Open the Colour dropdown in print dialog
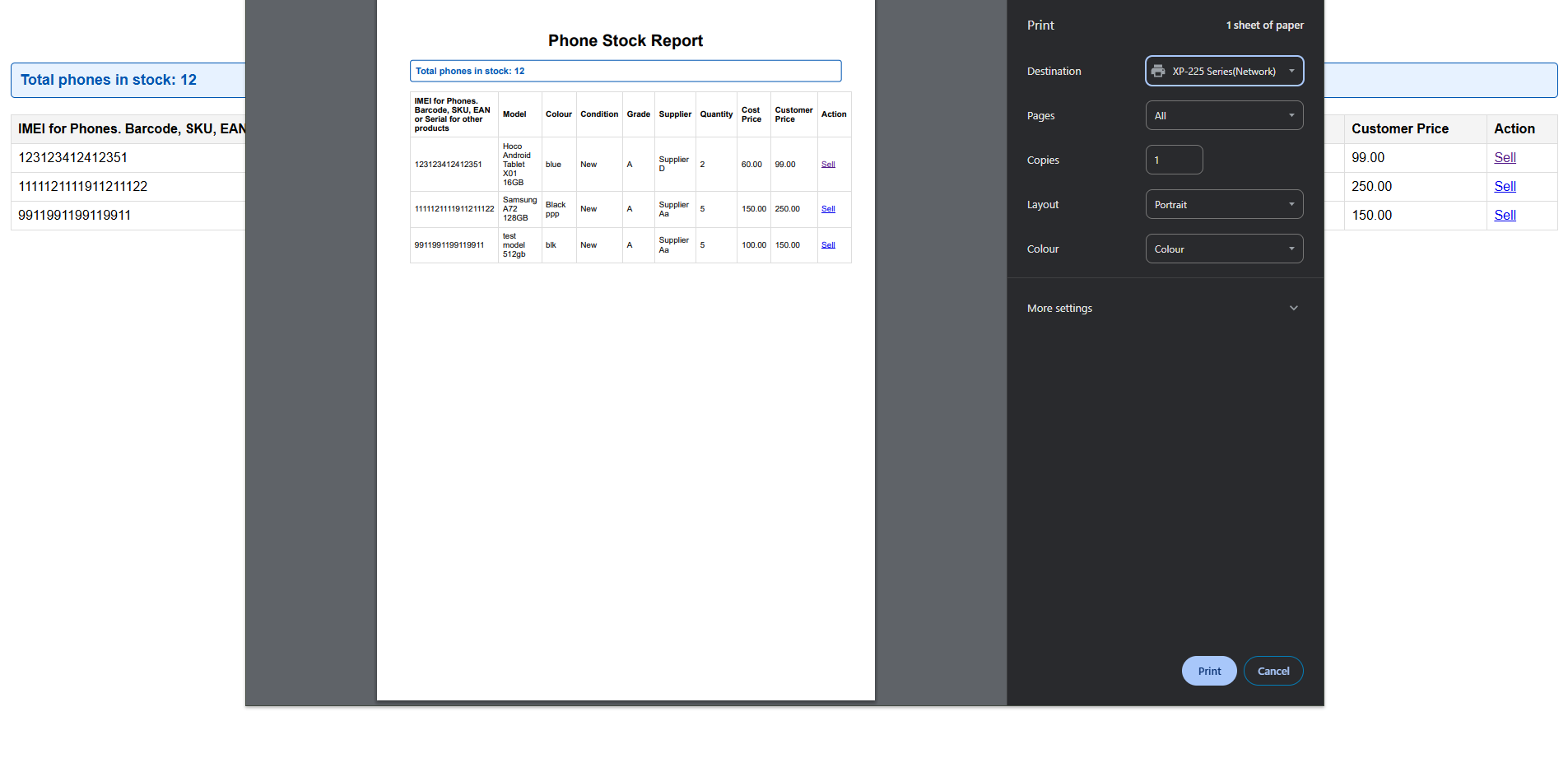Image resolution: width=1568 pixels, height=772 pixels. click(1224, 249)
